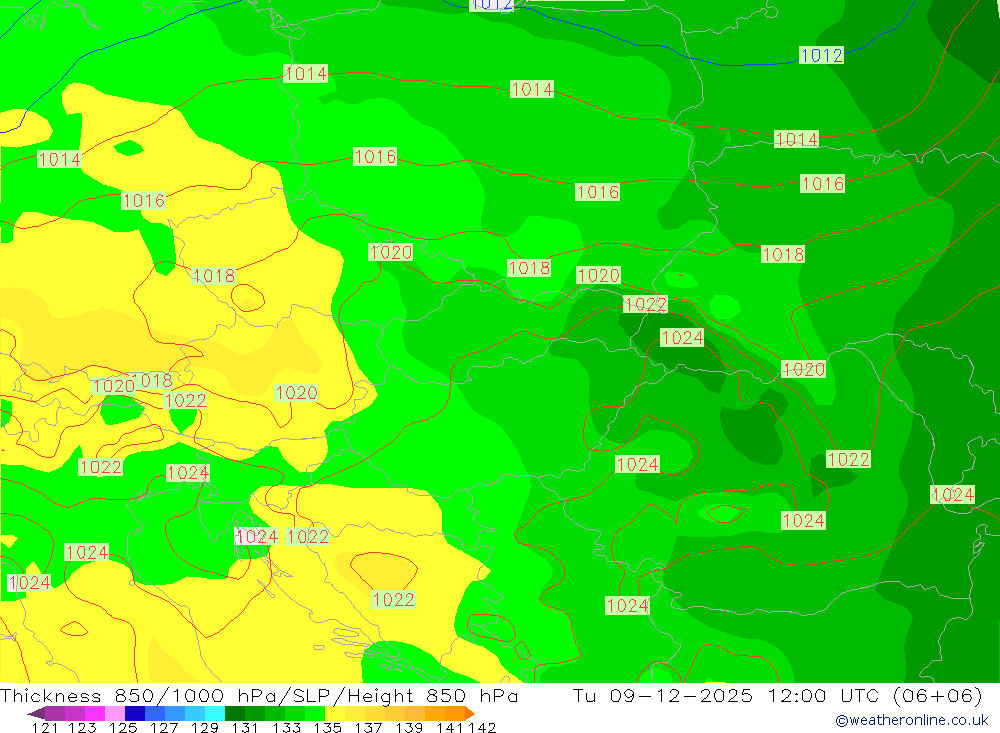This screenshot has width=1000, height=733.
Task: Click the legend value 139
Action: [409, 728]
